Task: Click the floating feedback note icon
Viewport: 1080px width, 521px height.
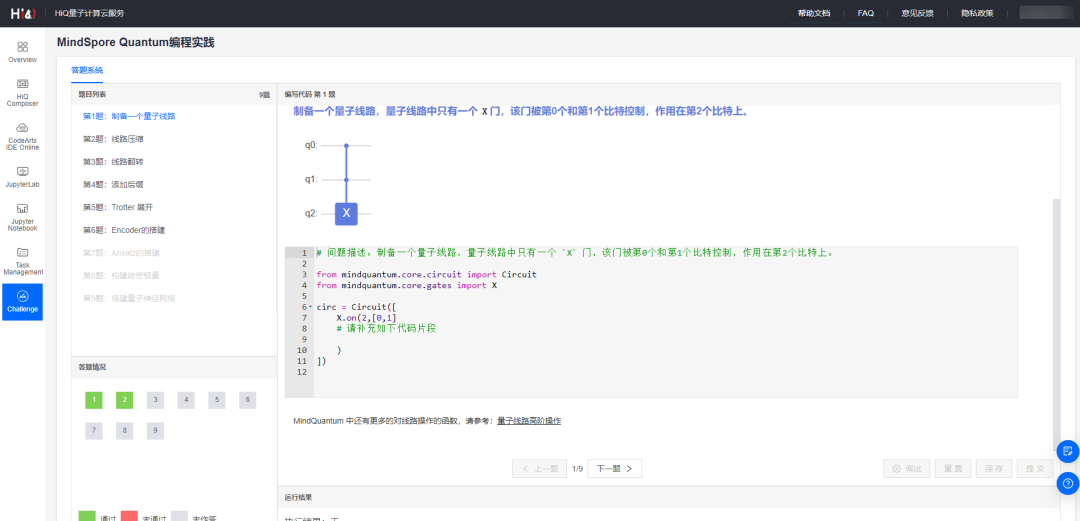Action: coord(1067,451)
